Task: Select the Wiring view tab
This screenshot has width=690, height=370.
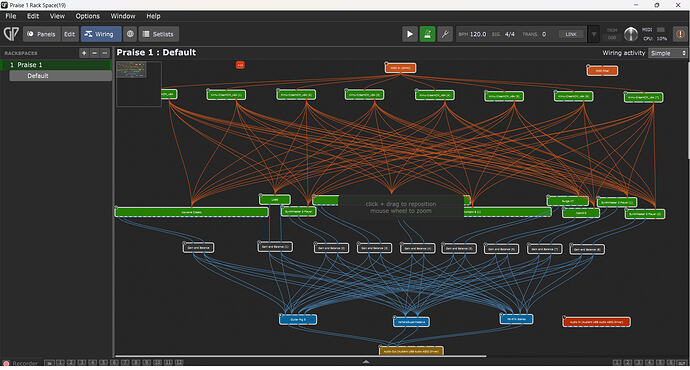Action: 101,34
